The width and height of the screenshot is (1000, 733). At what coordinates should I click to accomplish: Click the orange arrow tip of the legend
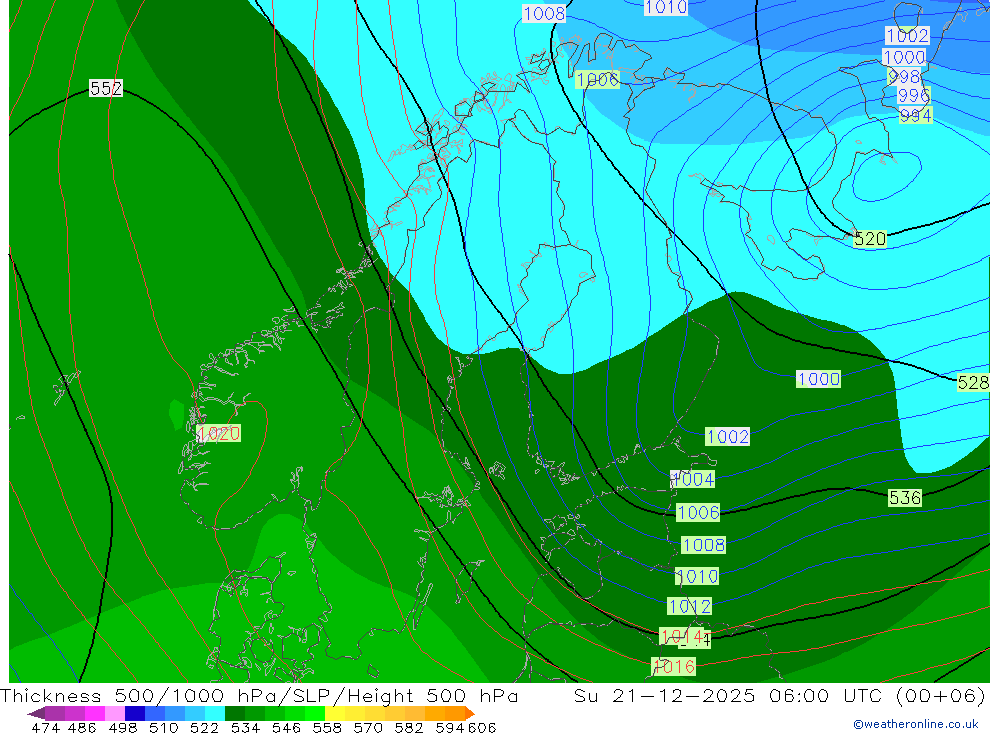(470, 713)
